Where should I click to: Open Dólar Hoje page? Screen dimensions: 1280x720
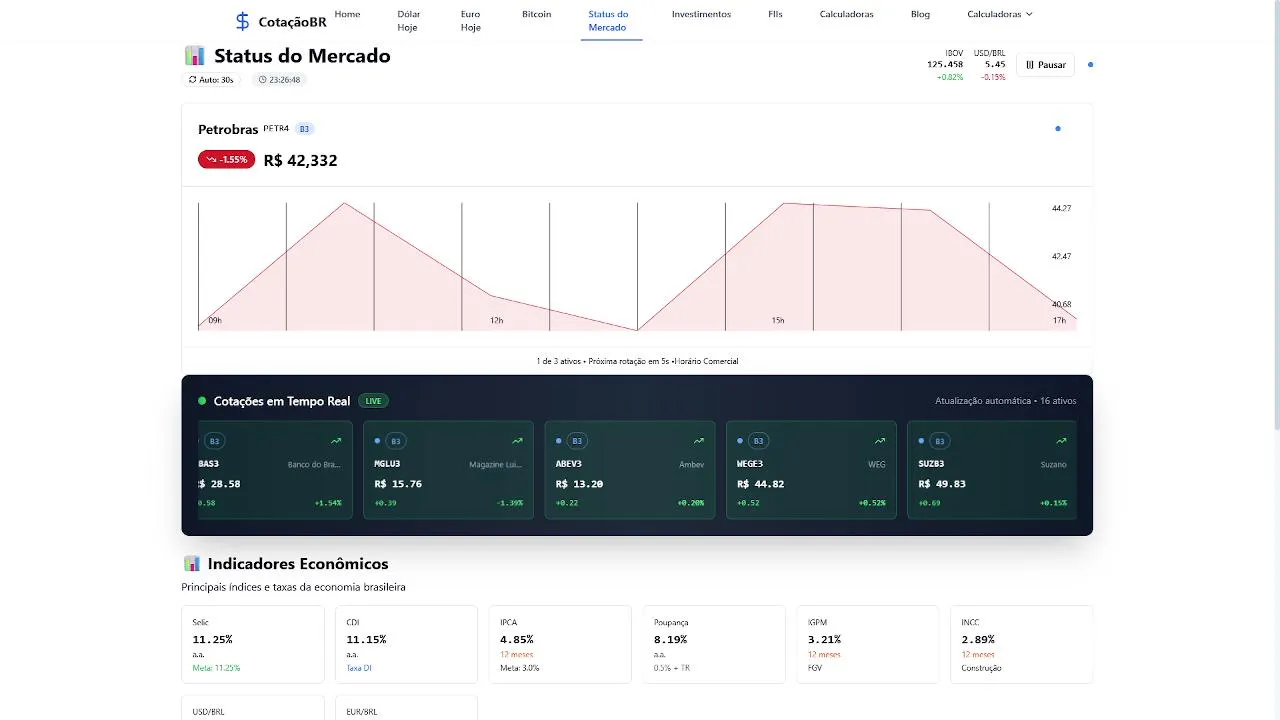(408, 21)
